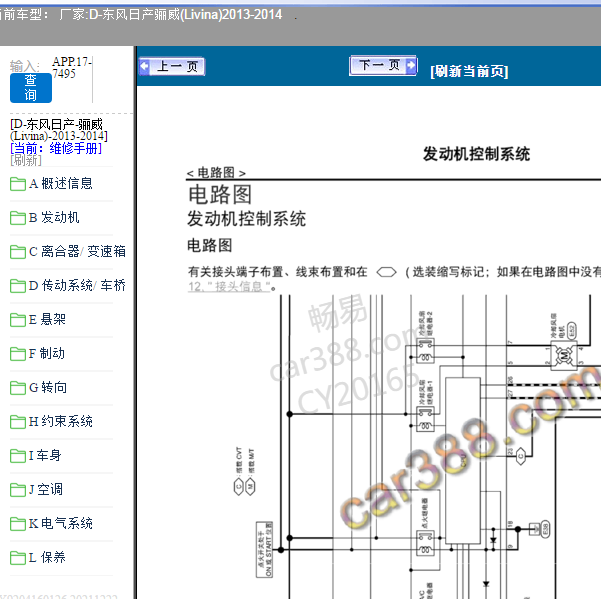Open folder icon for G 转向
This screenshot has width=601, height=599.
pyautogui.click(x=18, y=387)
